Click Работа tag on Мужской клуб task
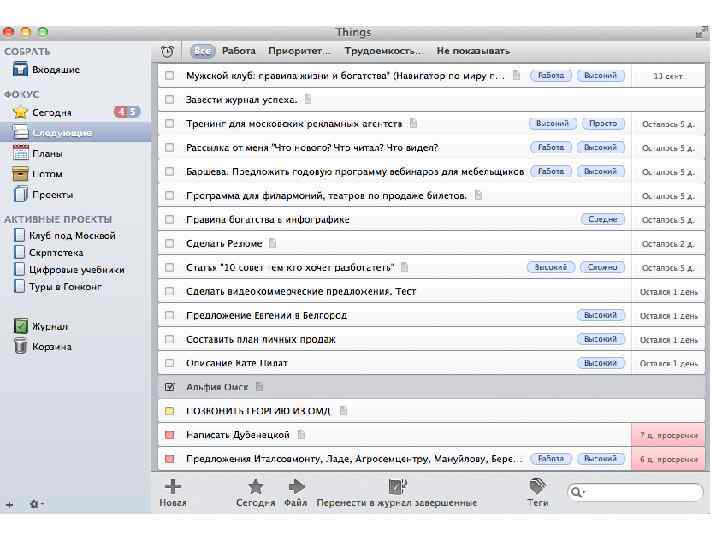The image size is (720, 540). (x=551, y=75)
